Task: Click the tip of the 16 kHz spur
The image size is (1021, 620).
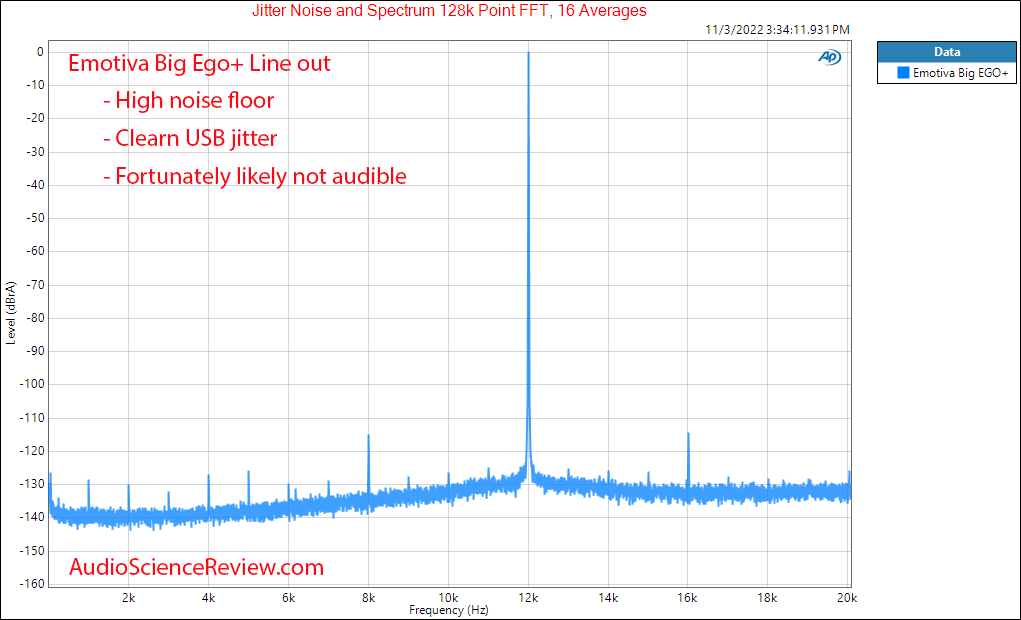Action: 688,433
